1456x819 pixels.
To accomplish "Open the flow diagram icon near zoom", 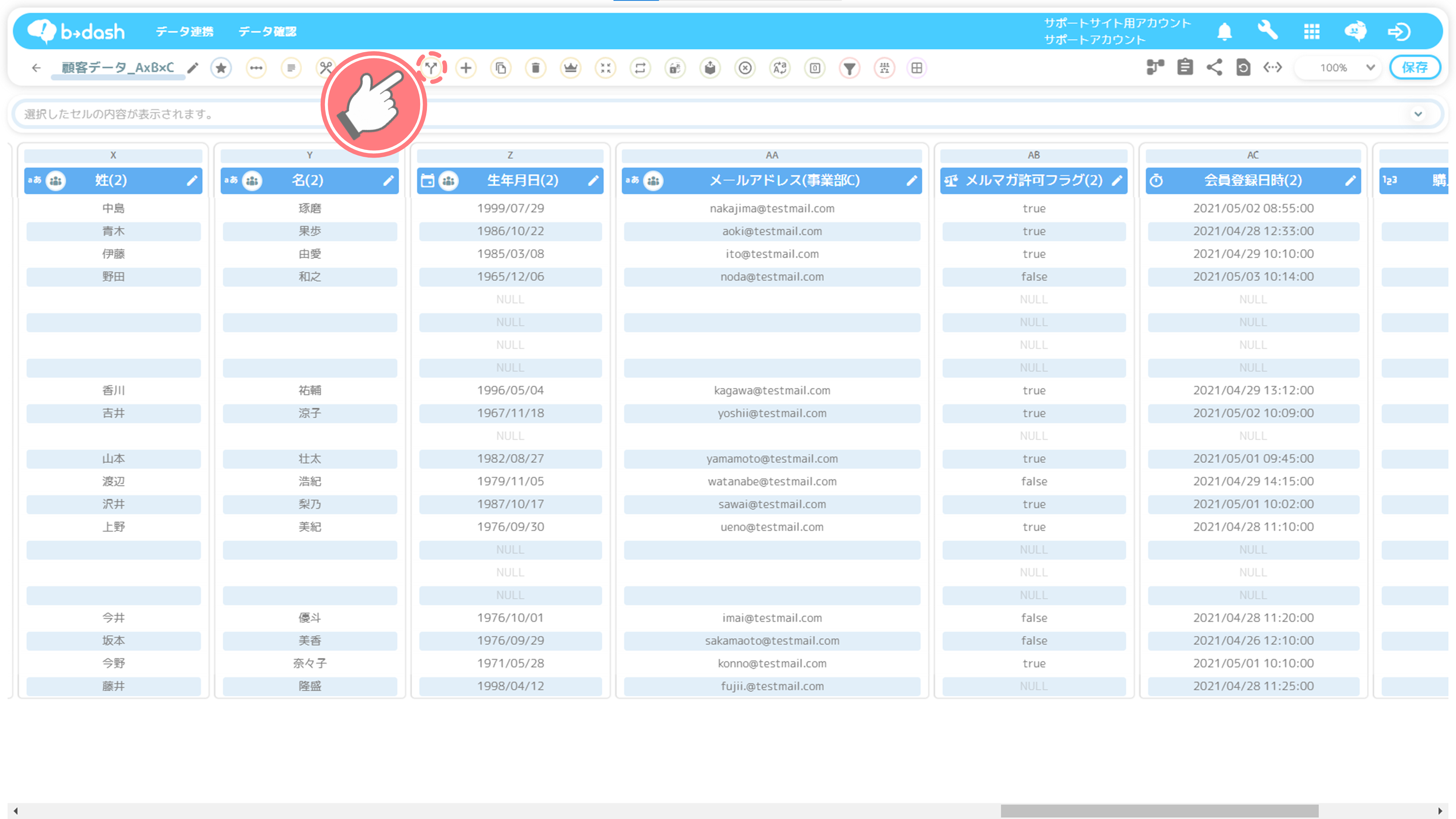I will [x=1155, y=67].
